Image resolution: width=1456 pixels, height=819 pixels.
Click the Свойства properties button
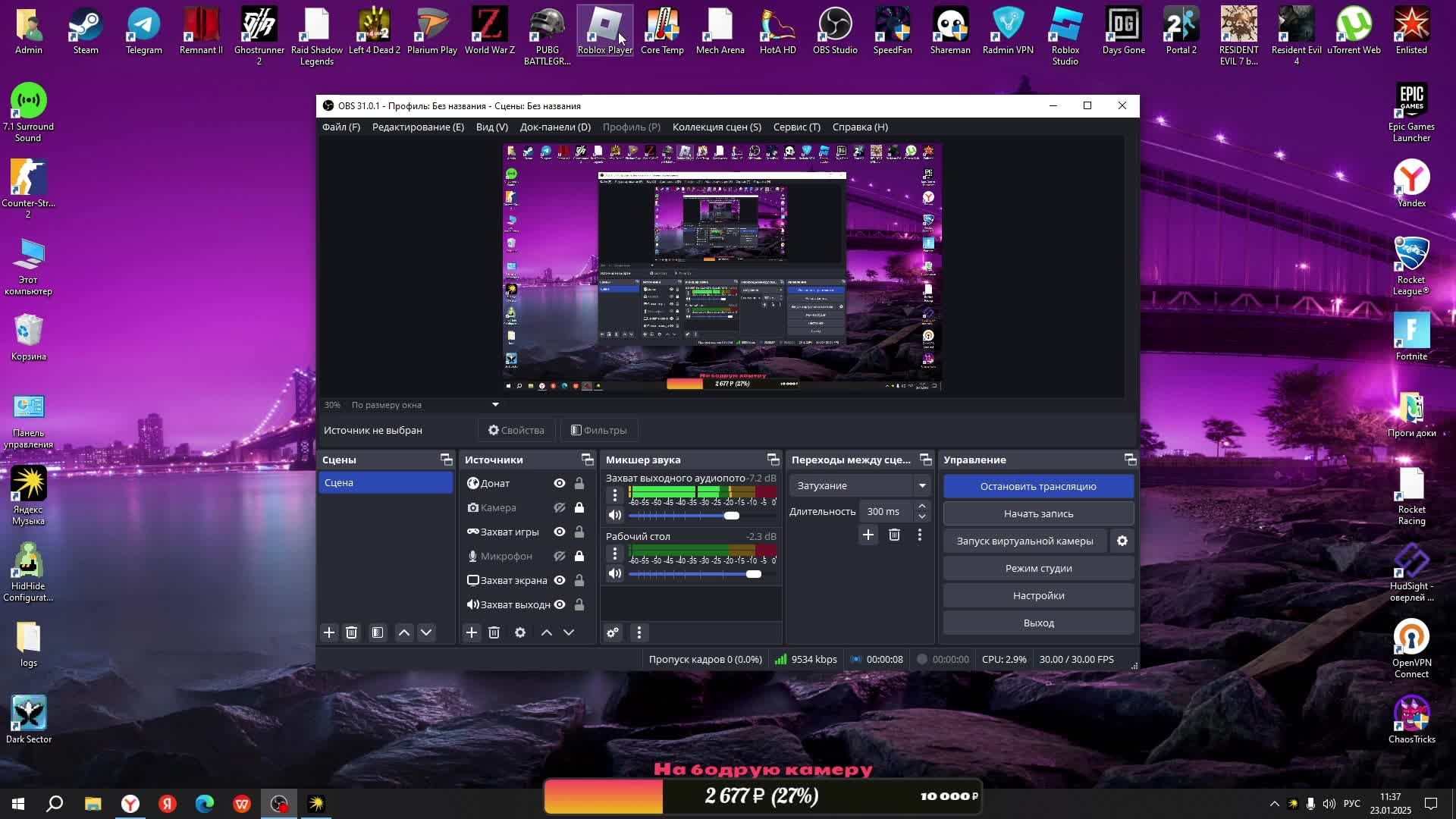tap(516, 430)
